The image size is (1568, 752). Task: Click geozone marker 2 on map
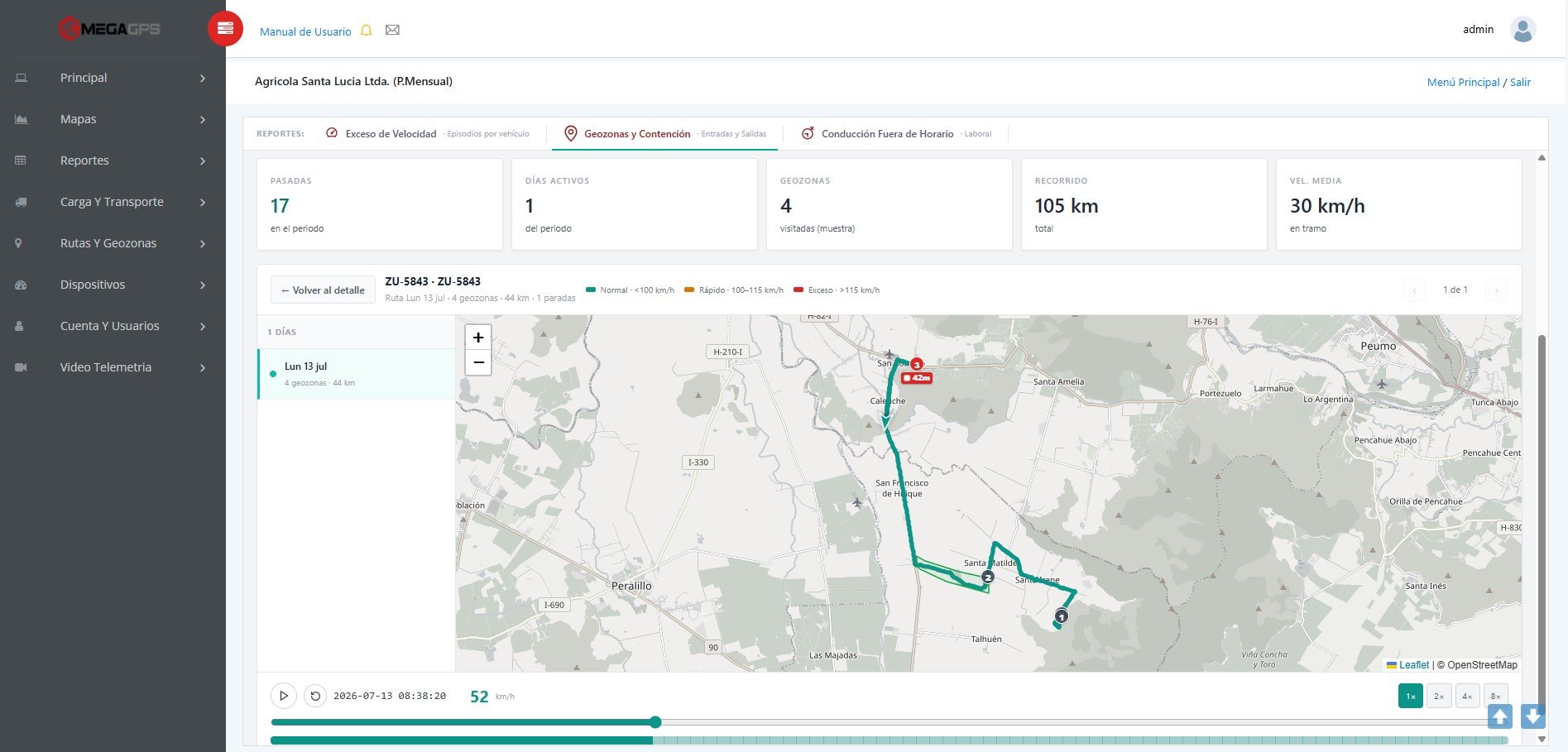[987, 577]
